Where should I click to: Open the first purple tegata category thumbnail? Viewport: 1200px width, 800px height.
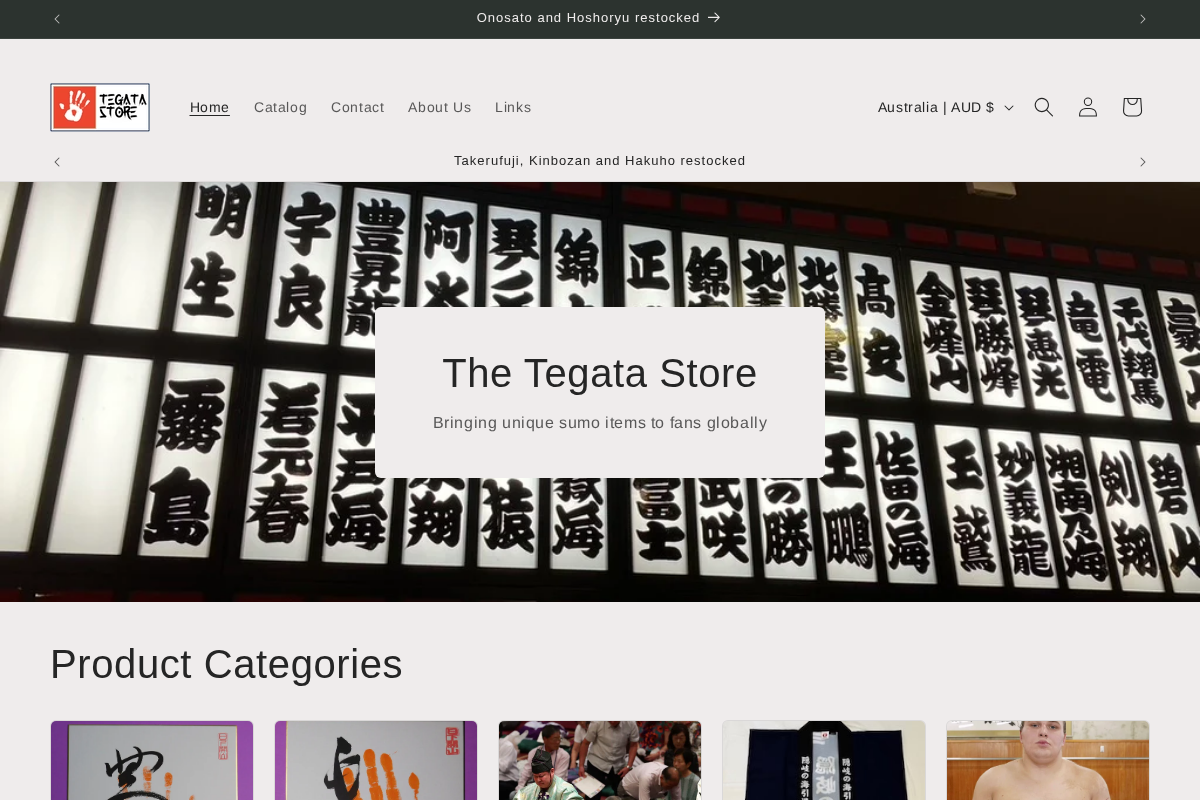151,760
